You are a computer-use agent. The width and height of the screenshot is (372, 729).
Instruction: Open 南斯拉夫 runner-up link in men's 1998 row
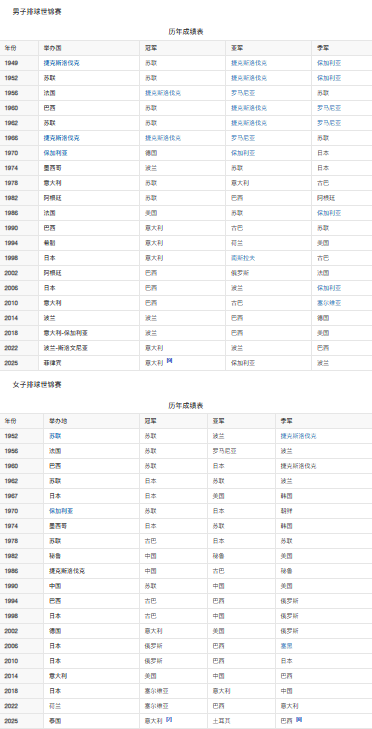(x=243, y=258)
